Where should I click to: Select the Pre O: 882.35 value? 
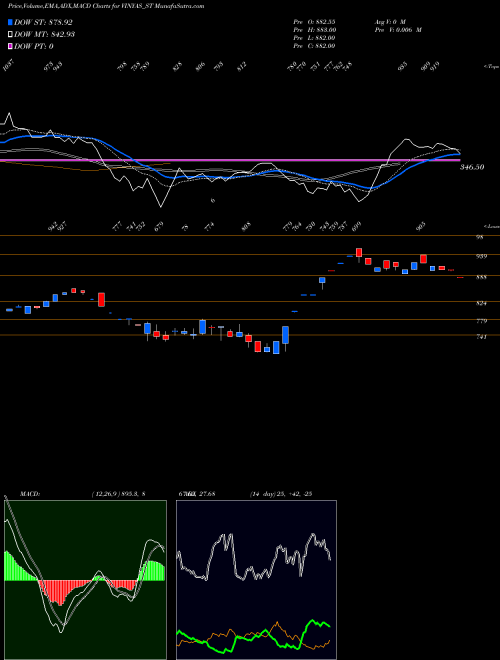point(314,22)
